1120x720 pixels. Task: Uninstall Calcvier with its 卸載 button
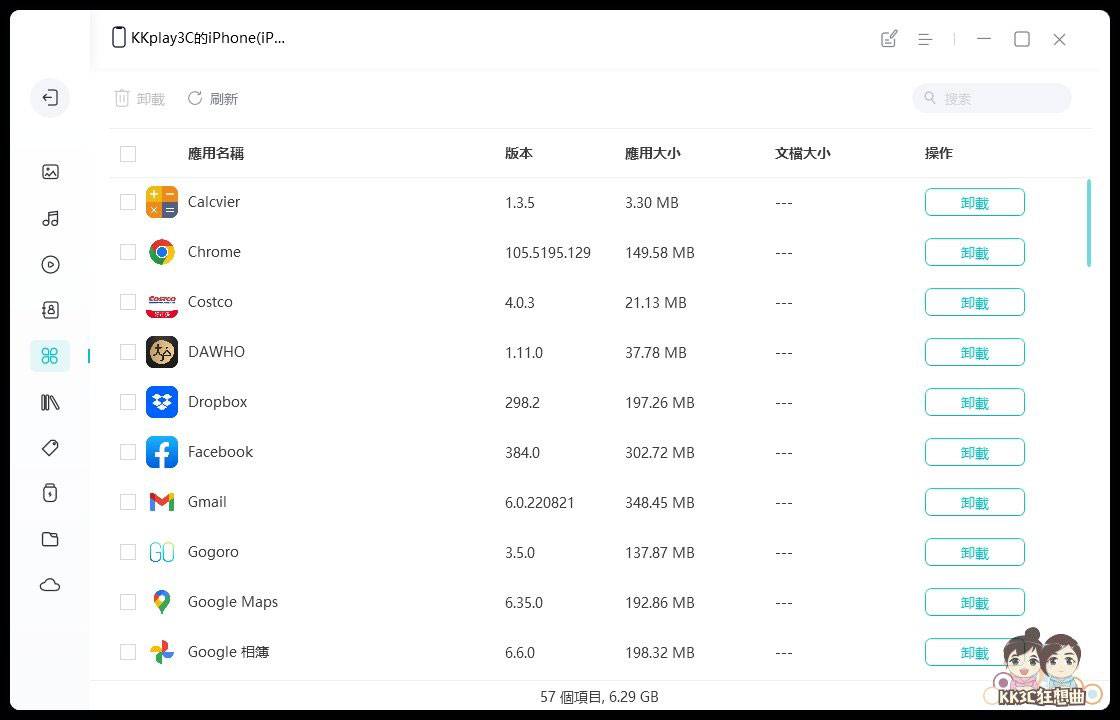974,202
